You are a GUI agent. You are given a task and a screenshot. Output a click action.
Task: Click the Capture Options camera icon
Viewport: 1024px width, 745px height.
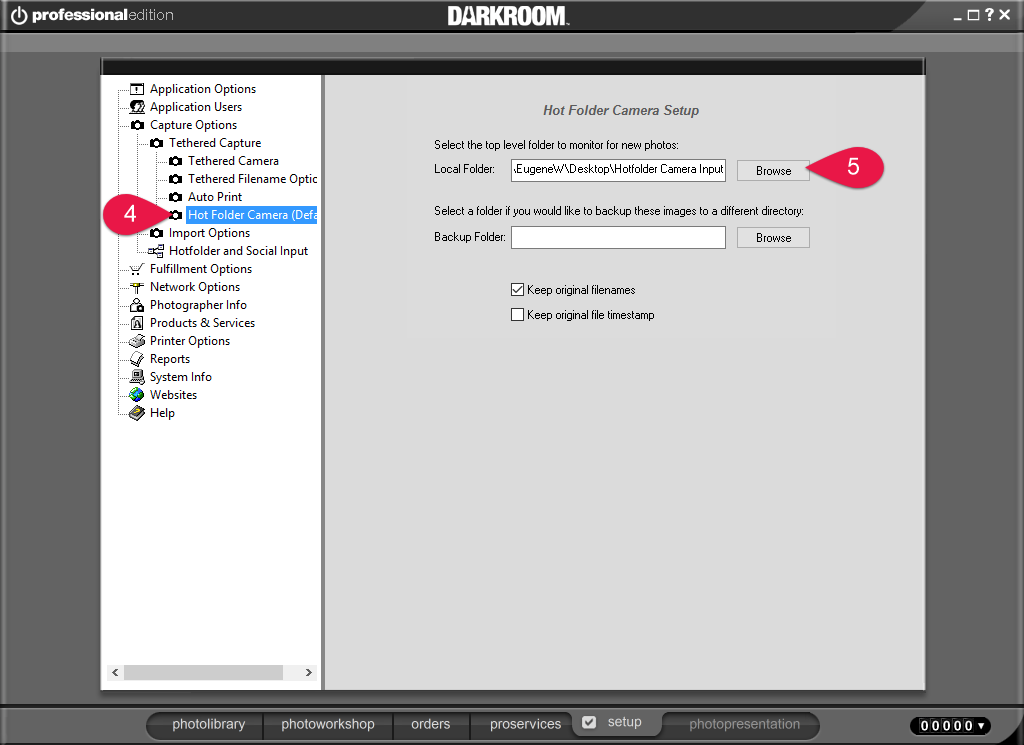pos(137,125)
